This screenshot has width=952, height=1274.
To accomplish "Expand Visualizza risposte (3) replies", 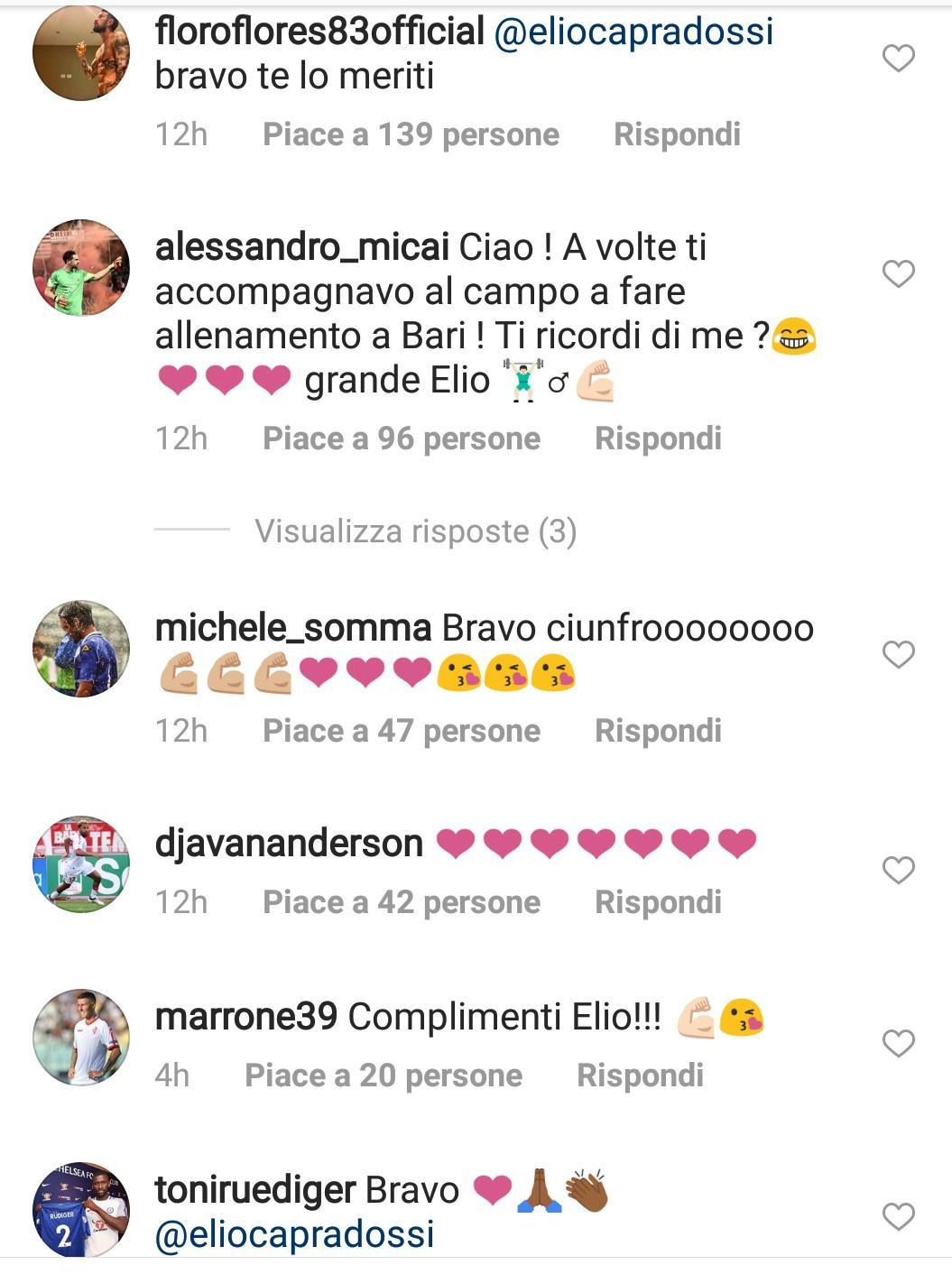I will tap(415, 531).
